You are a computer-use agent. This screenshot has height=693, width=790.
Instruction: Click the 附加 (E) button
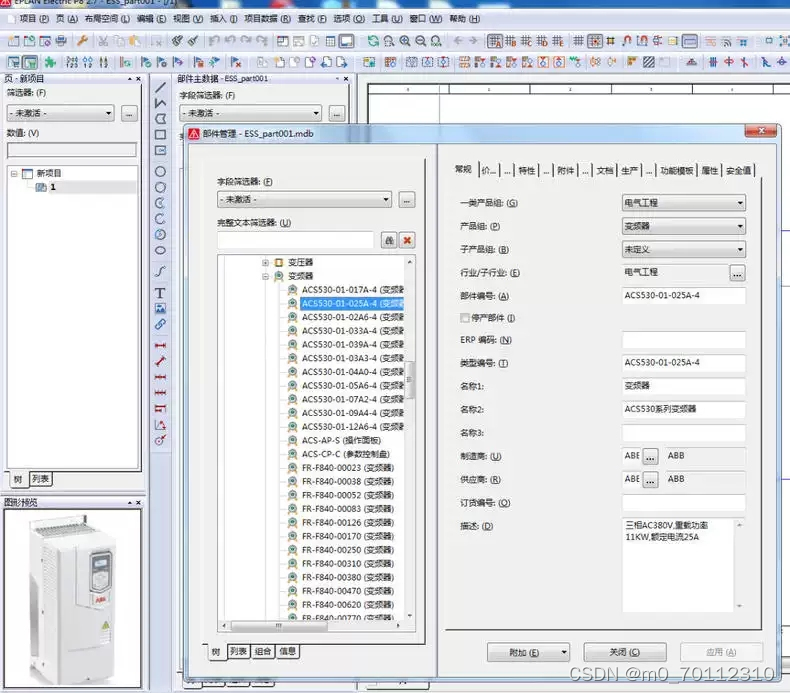pos(528,652)
